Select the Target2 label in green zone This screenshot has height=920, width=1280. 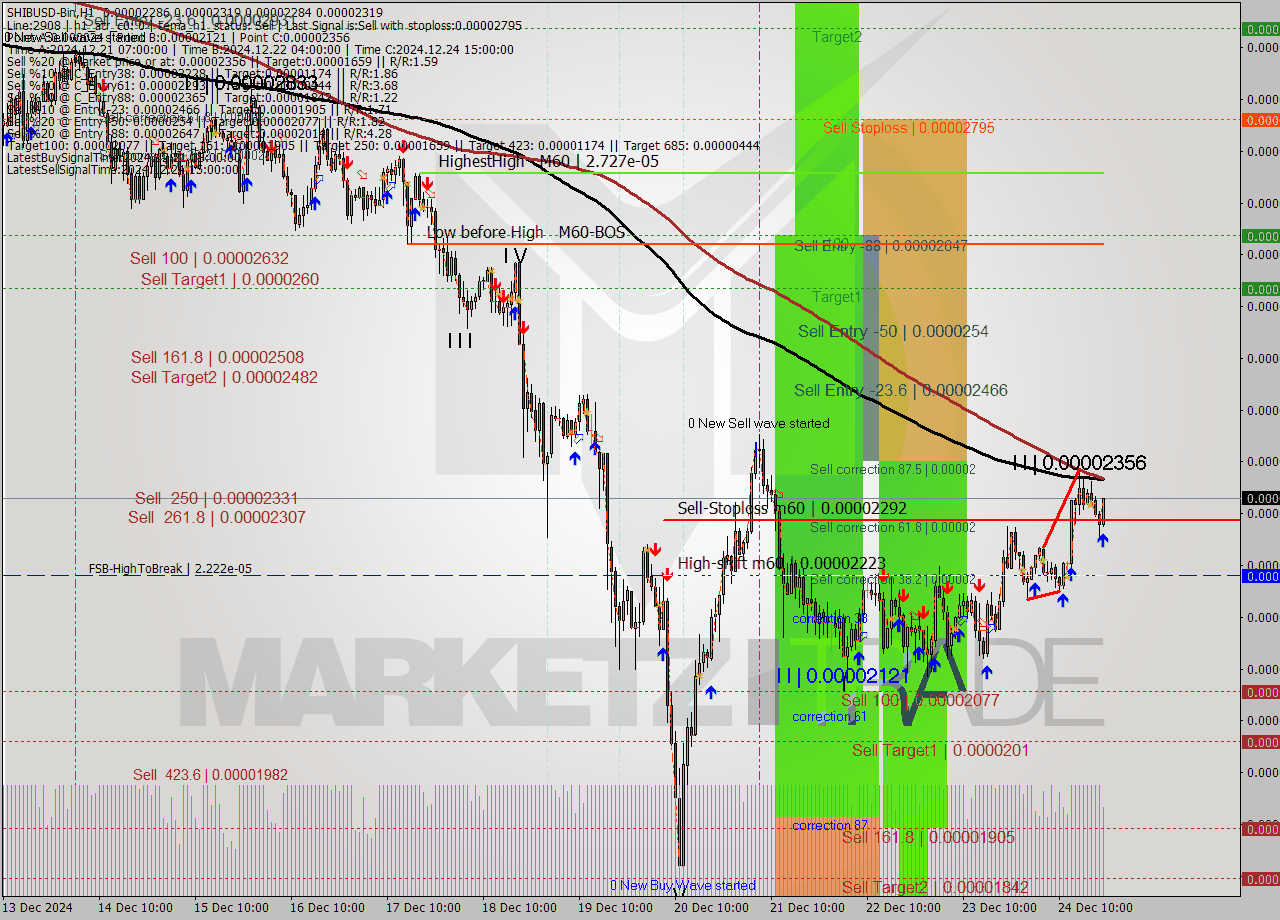836,37
